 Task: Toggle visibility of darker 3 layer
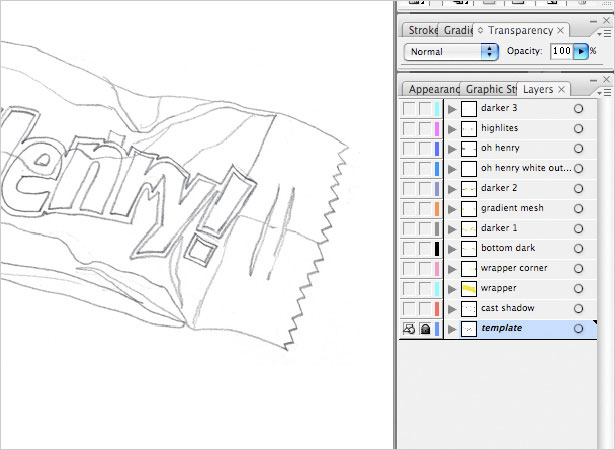pos(409,109)
